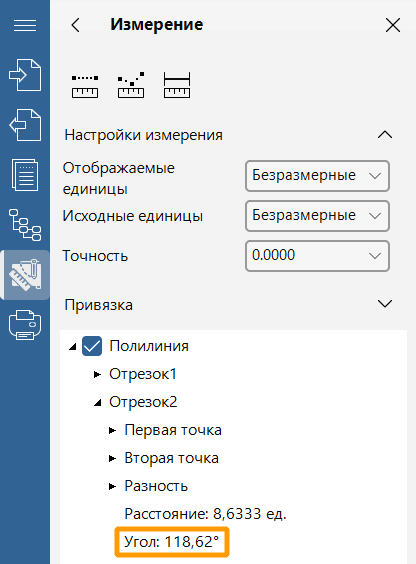Go back with the left arrow
This screenshot has width=416, height=564.
[76, 25]
